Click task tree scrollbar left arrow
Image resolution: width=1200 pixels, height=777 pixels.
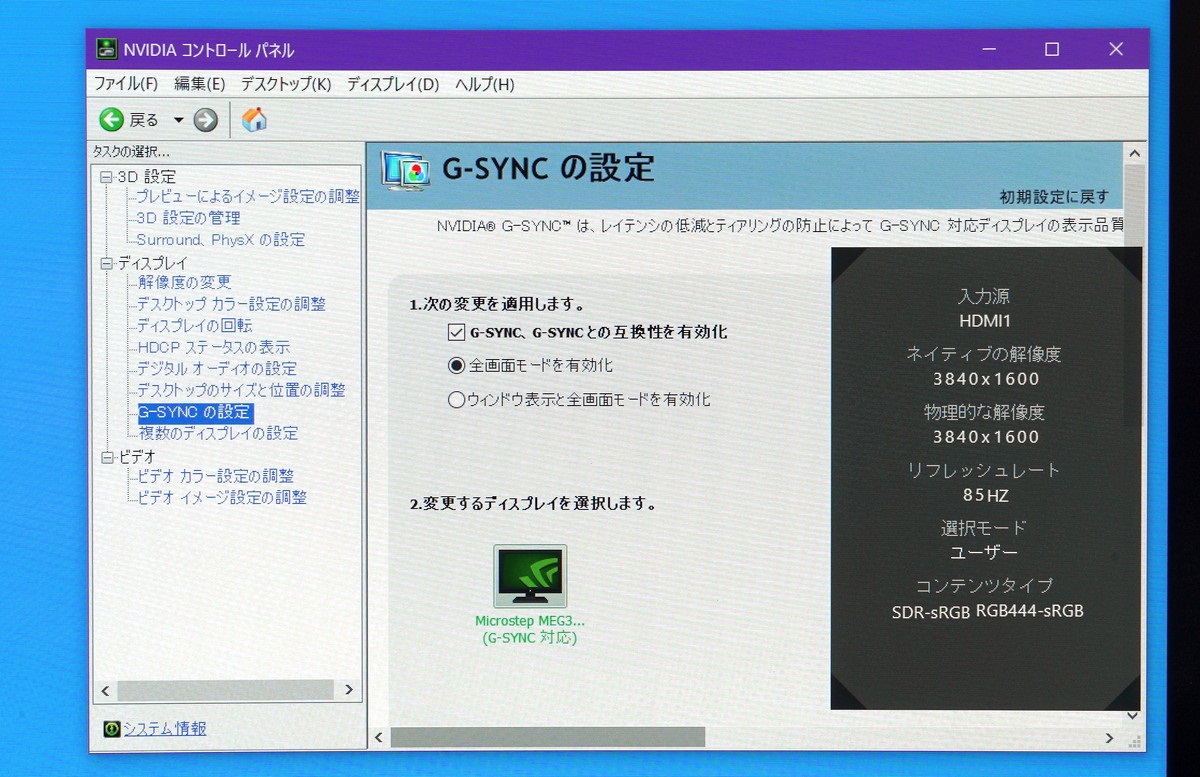tap(106, 690)
